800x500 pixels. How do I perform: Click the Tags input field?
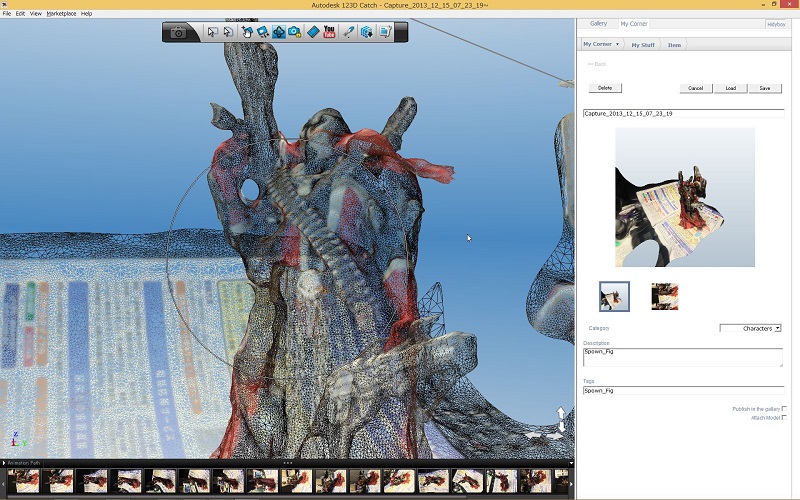click(x=683, y=390)
